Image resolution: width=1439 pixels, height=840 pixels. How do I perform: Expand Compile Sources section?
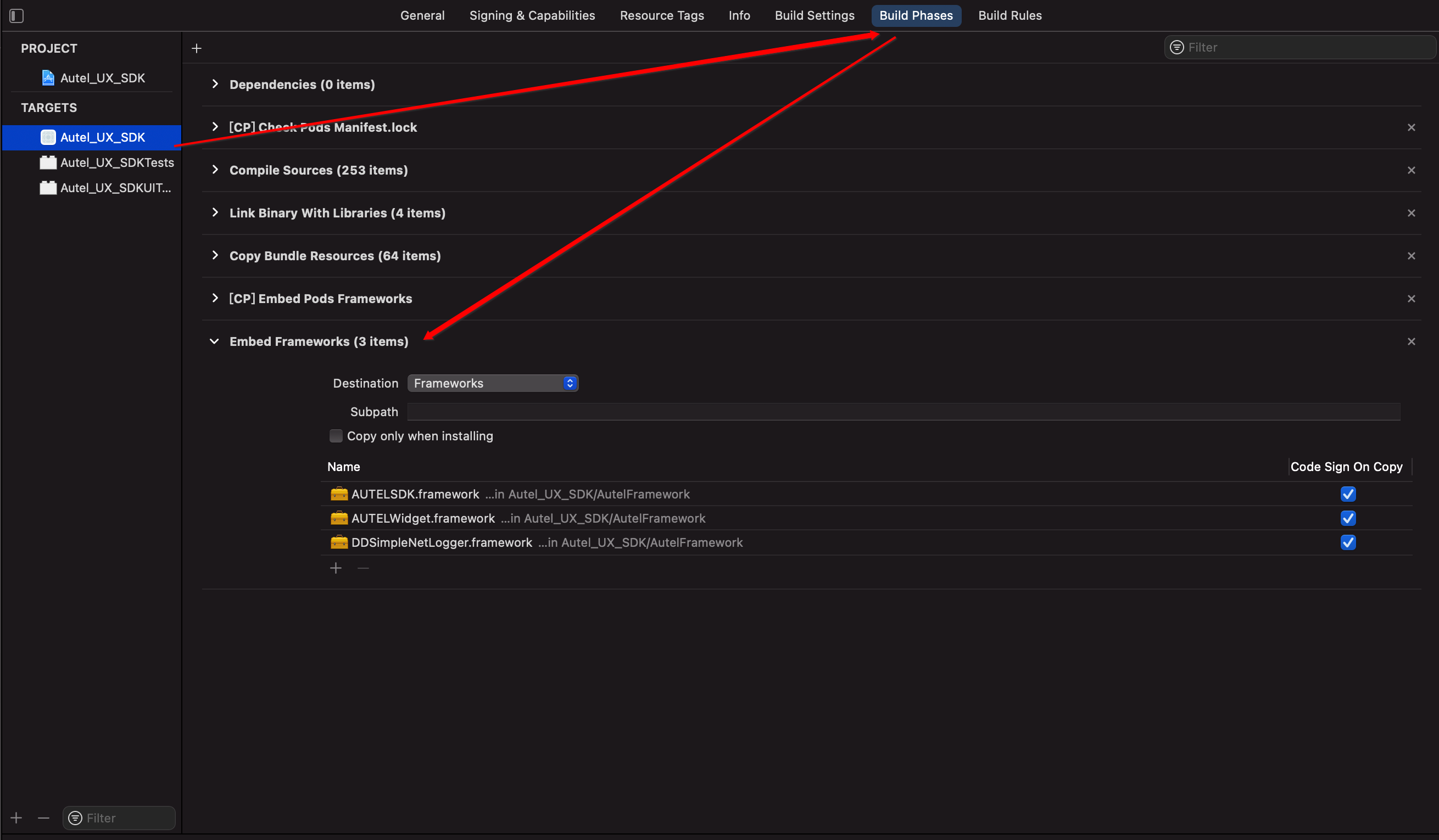(x=215, y=170)
